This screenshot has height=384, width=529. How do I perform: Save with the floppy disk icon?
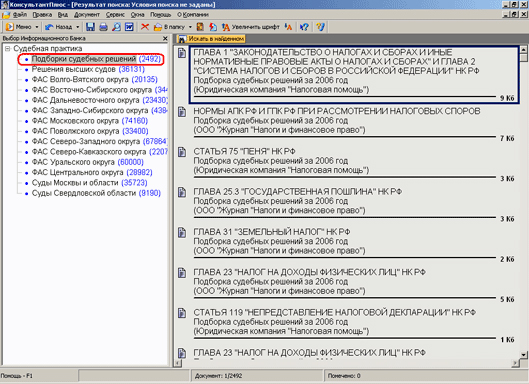click(90, 27)
